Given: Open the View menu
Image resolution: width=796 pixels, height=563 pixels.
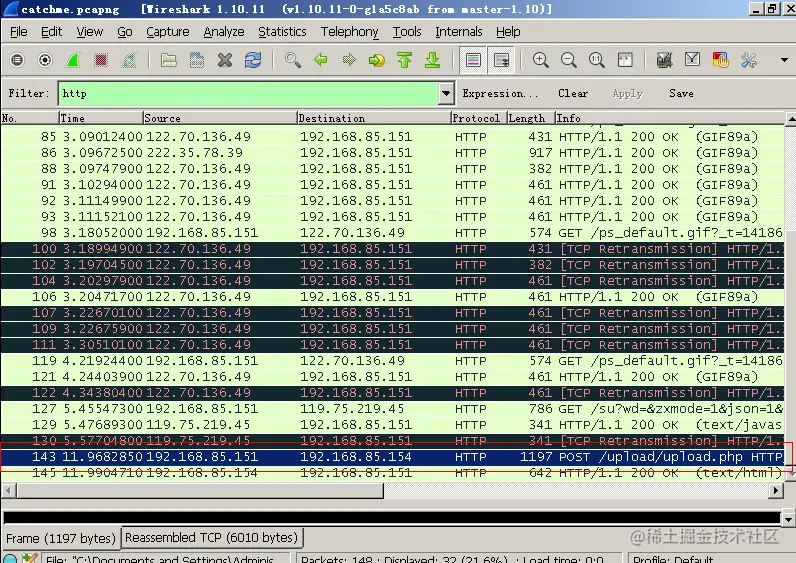Looking at the screenshot, I should (x=89, y=31).
